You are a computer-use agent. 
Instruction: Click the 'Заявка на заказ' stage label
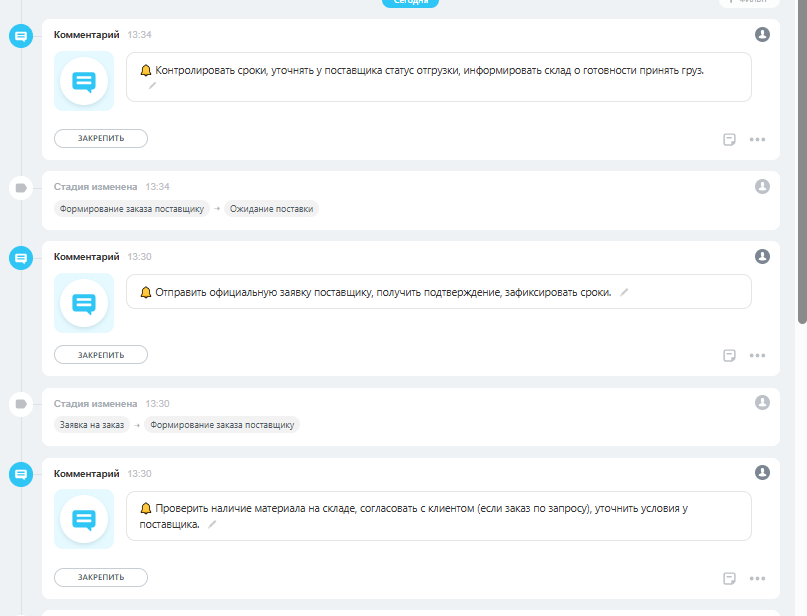92,425
